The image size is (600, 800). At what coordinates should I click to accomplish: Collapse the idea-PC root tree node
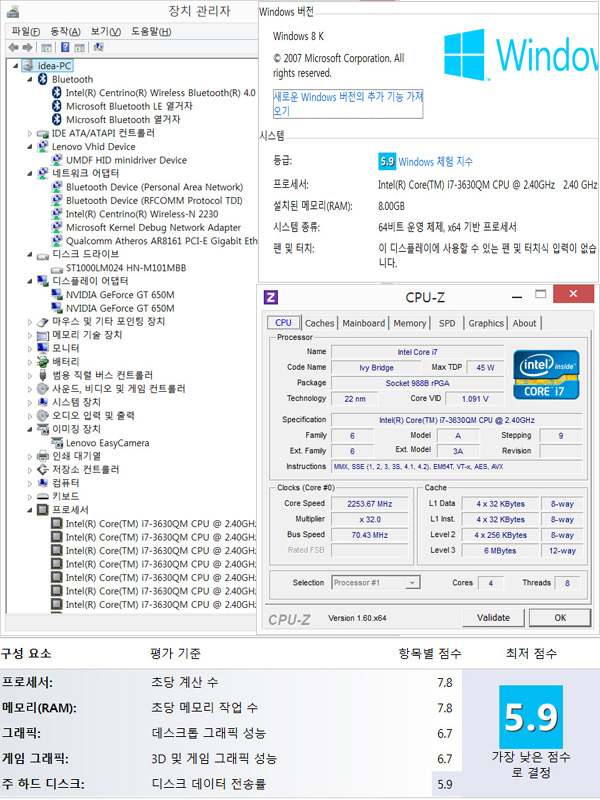click(16, 66)
